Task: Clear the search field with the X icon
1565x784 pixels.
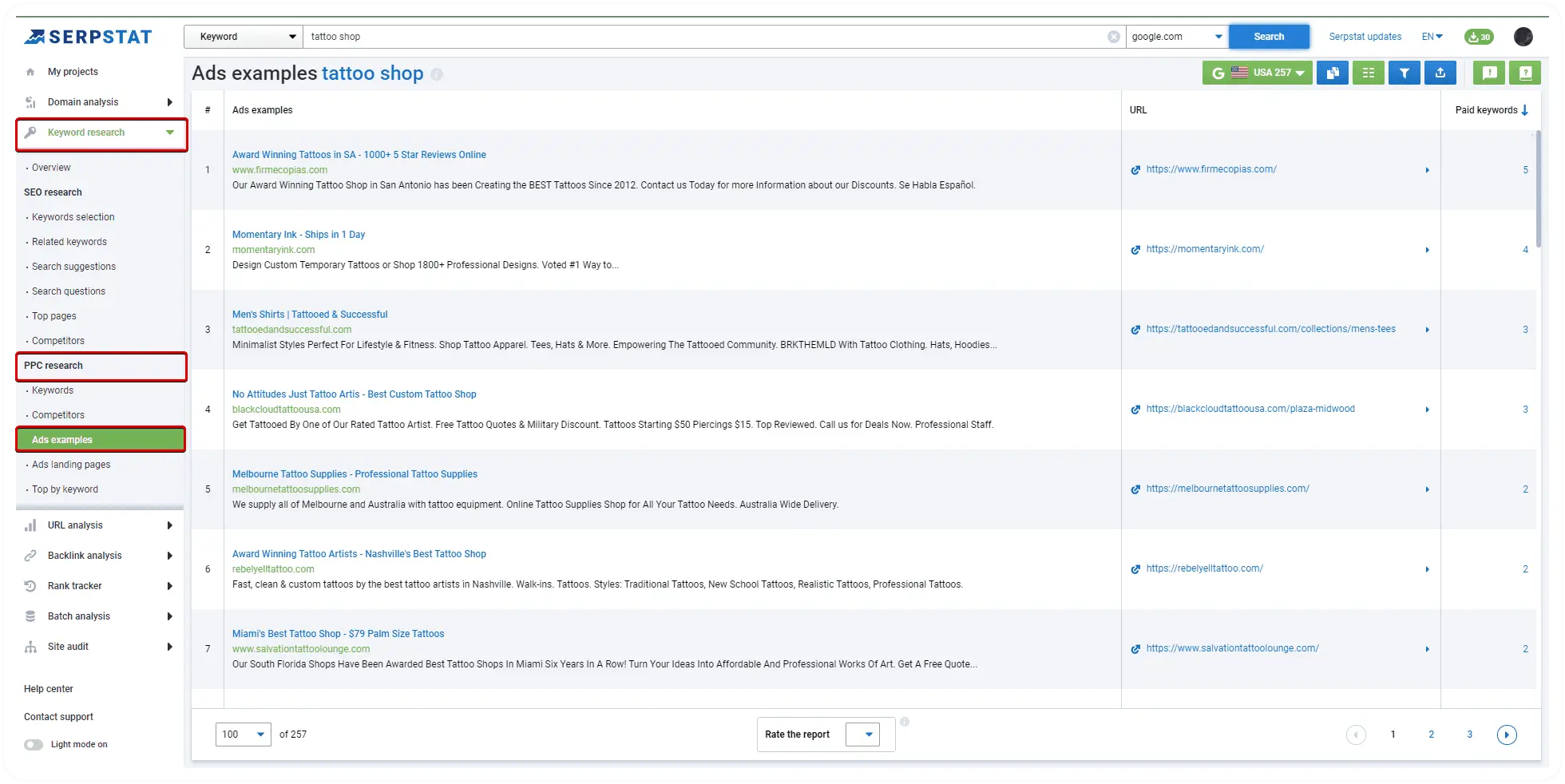Action: pyautogui.click(x=1113, y=36)
